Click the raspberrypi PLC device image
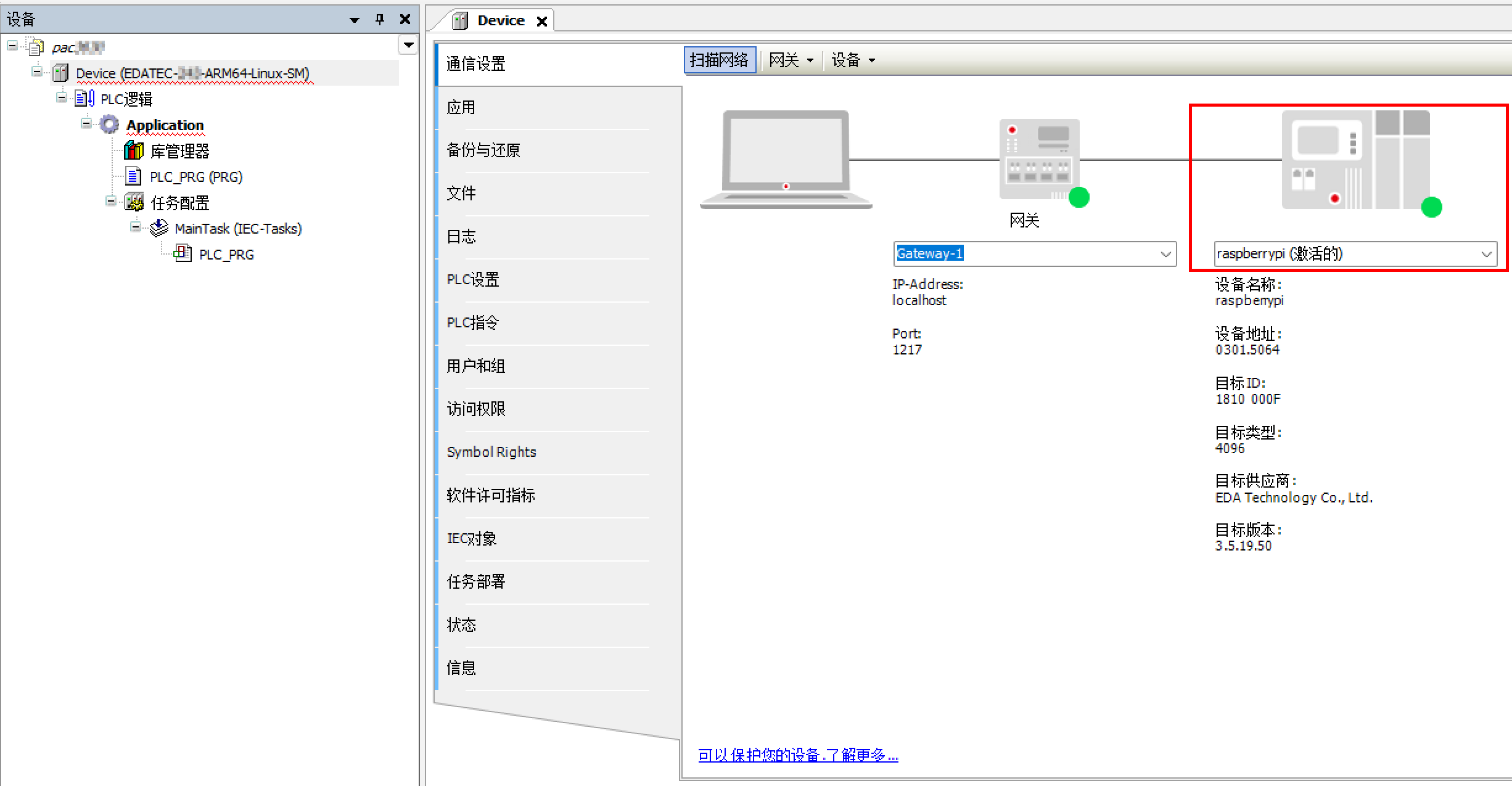 [1355, 160]
